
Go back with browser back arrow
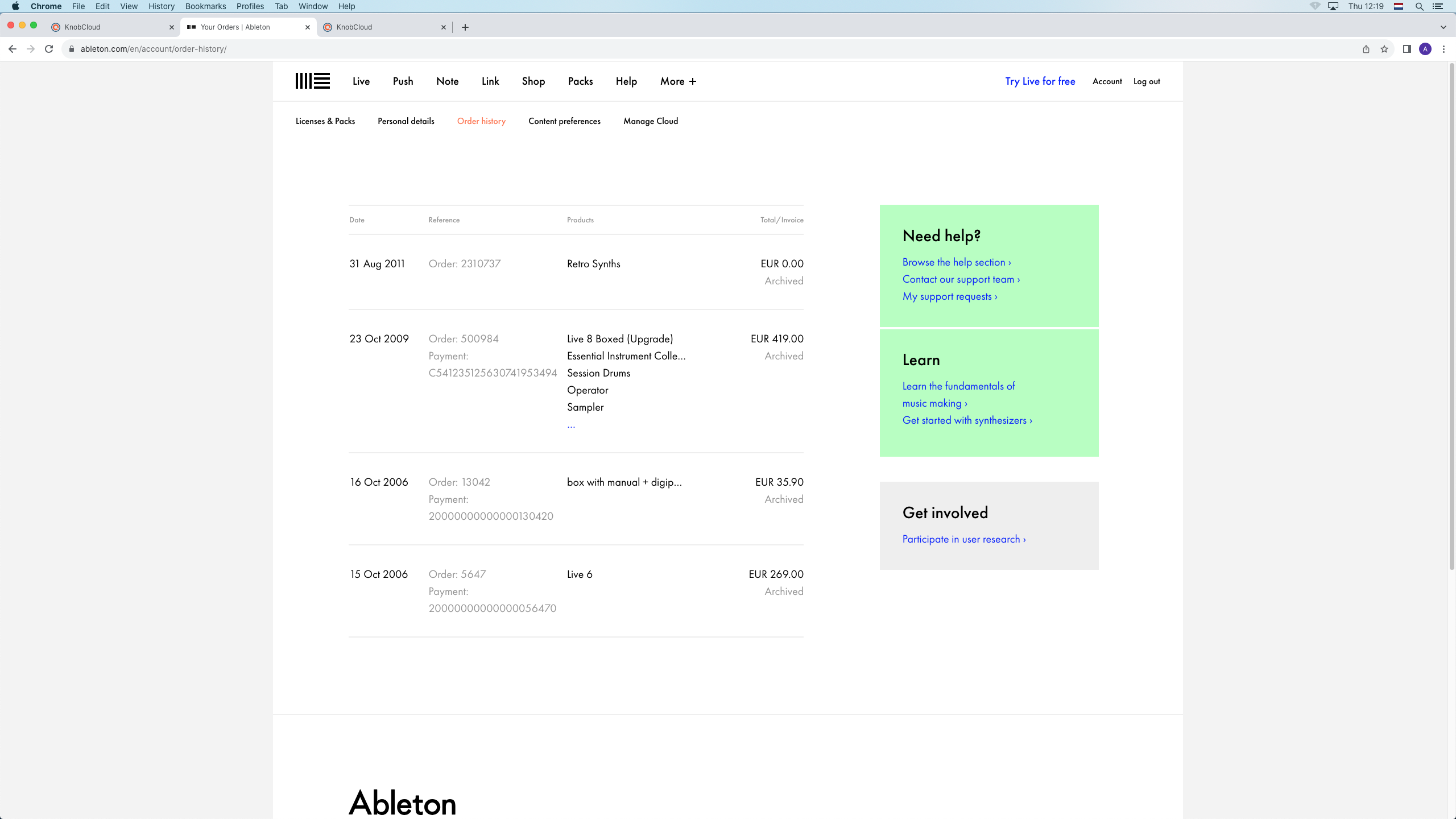click(x=13, y=49)
